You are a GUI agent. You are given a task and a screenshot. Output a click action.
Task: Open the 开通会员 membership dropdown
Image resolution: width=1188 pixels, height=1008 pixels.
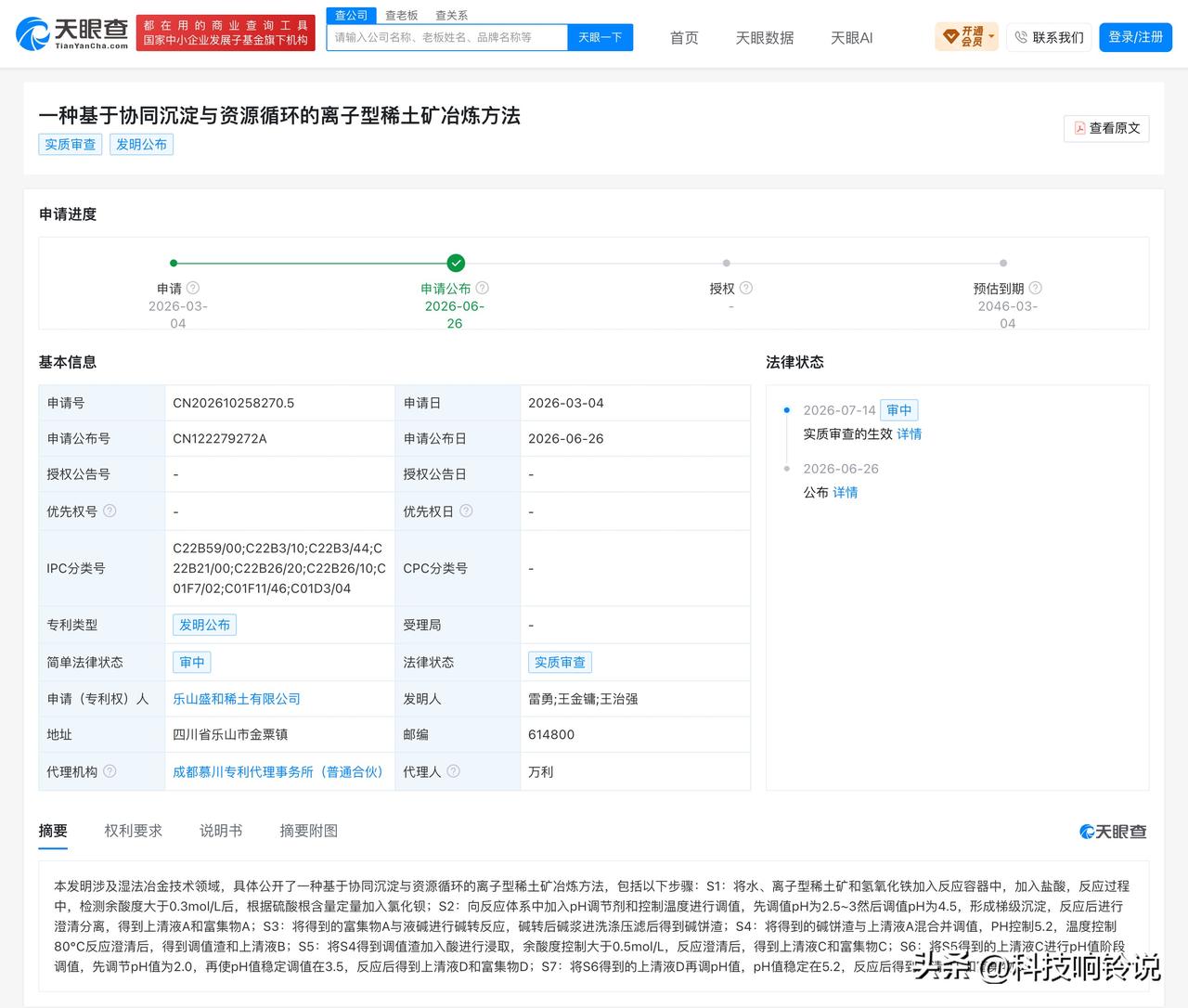(x=966, y=37)
